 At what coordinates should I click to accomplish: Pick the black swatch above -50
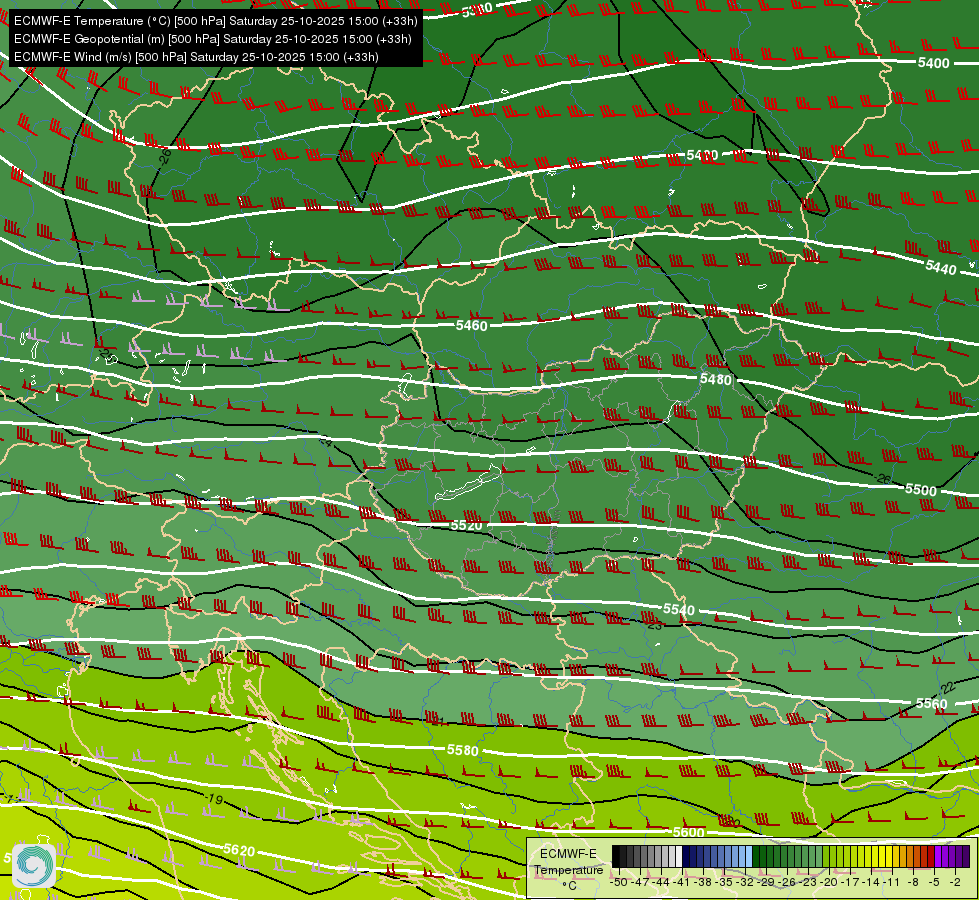(x=616, y=856)
